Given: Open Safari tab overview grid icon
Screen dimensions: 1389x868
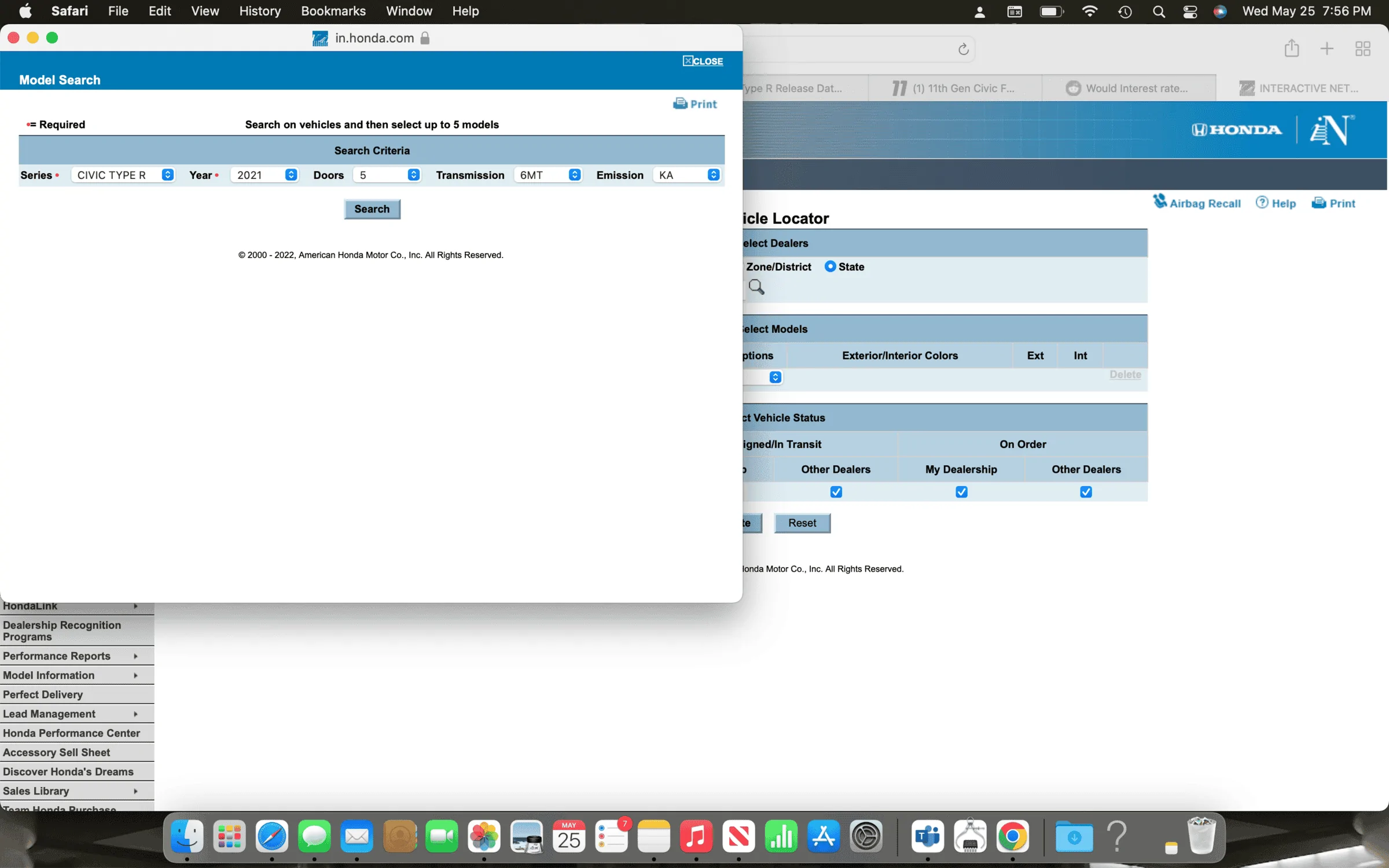Looking at the screenshot, I should pos(1362,49).
